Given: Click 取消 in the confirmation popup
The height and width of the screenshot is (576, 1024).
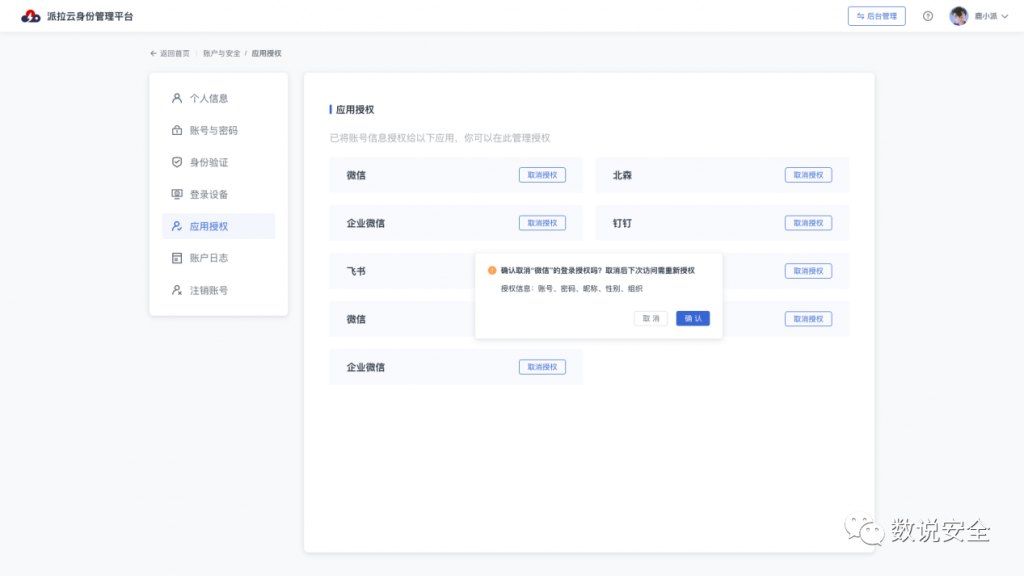Looking at the screenshot, I should click(651, 319).
